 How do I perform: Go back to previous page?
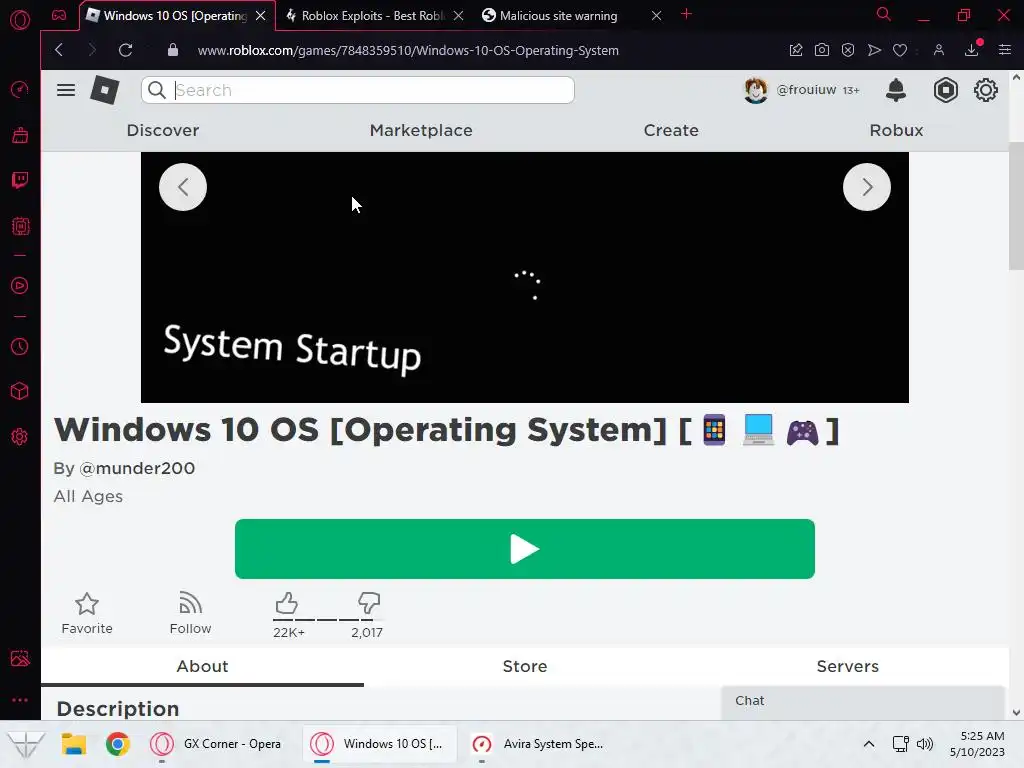59,50
